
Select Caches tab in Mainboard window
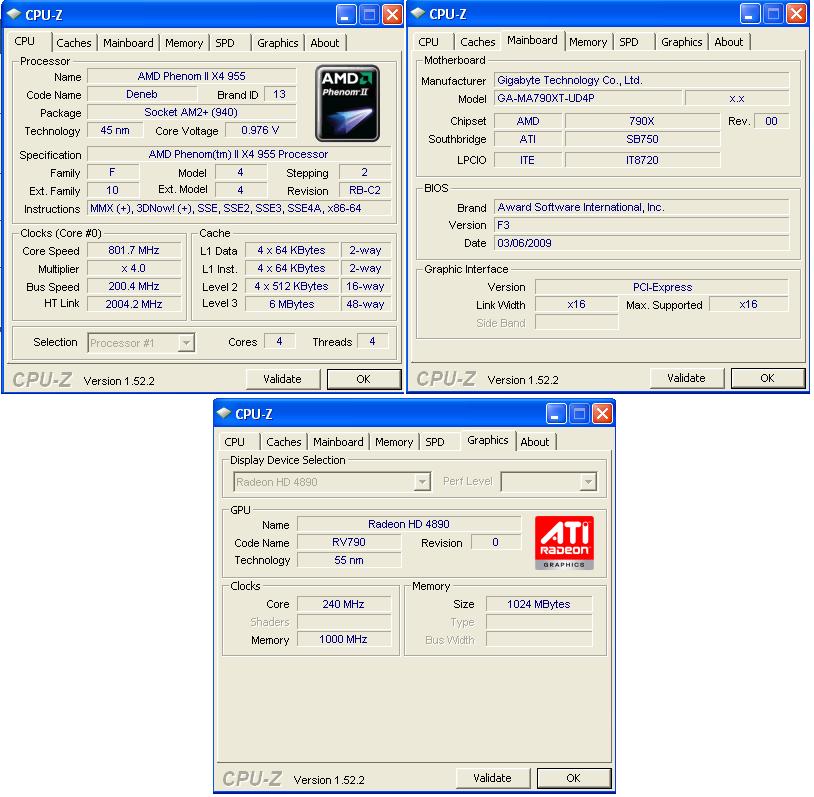click(478, 42)
